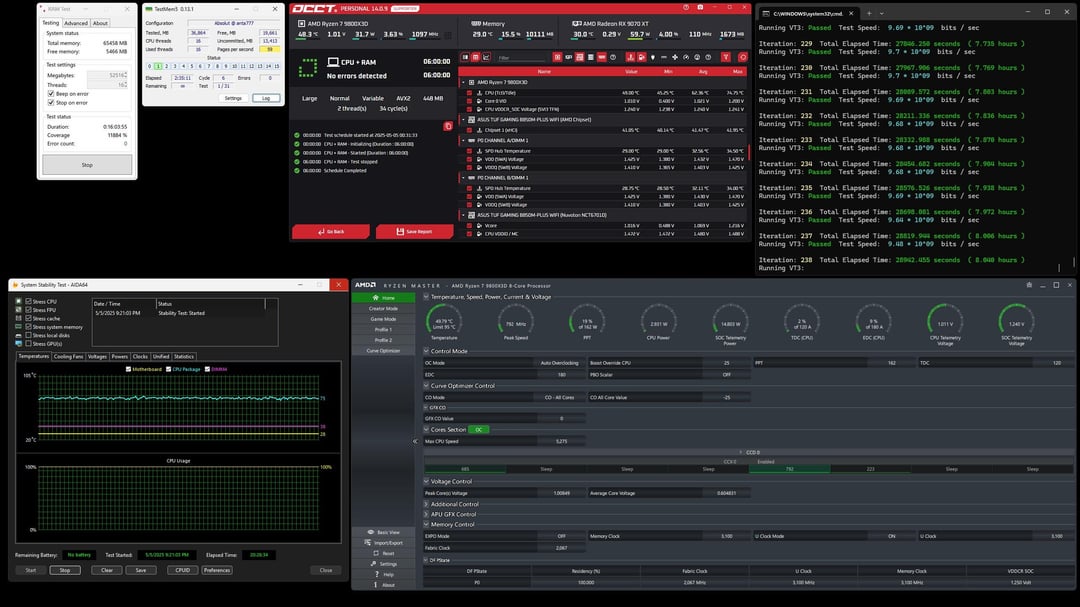
Task: Collapse the P0 CHANNEL A/DIMM 1 group
Action: point(464,141)
